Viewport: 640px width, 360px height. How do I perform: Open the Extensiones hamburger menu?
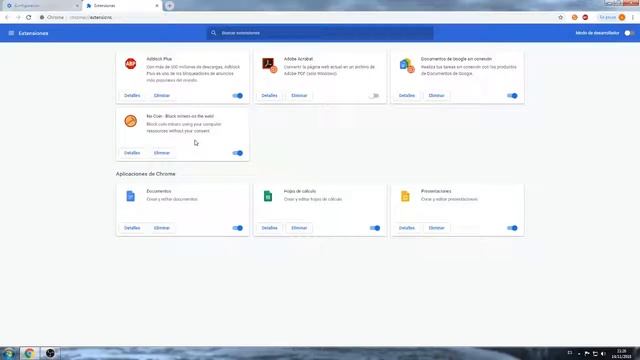(11, 33)
